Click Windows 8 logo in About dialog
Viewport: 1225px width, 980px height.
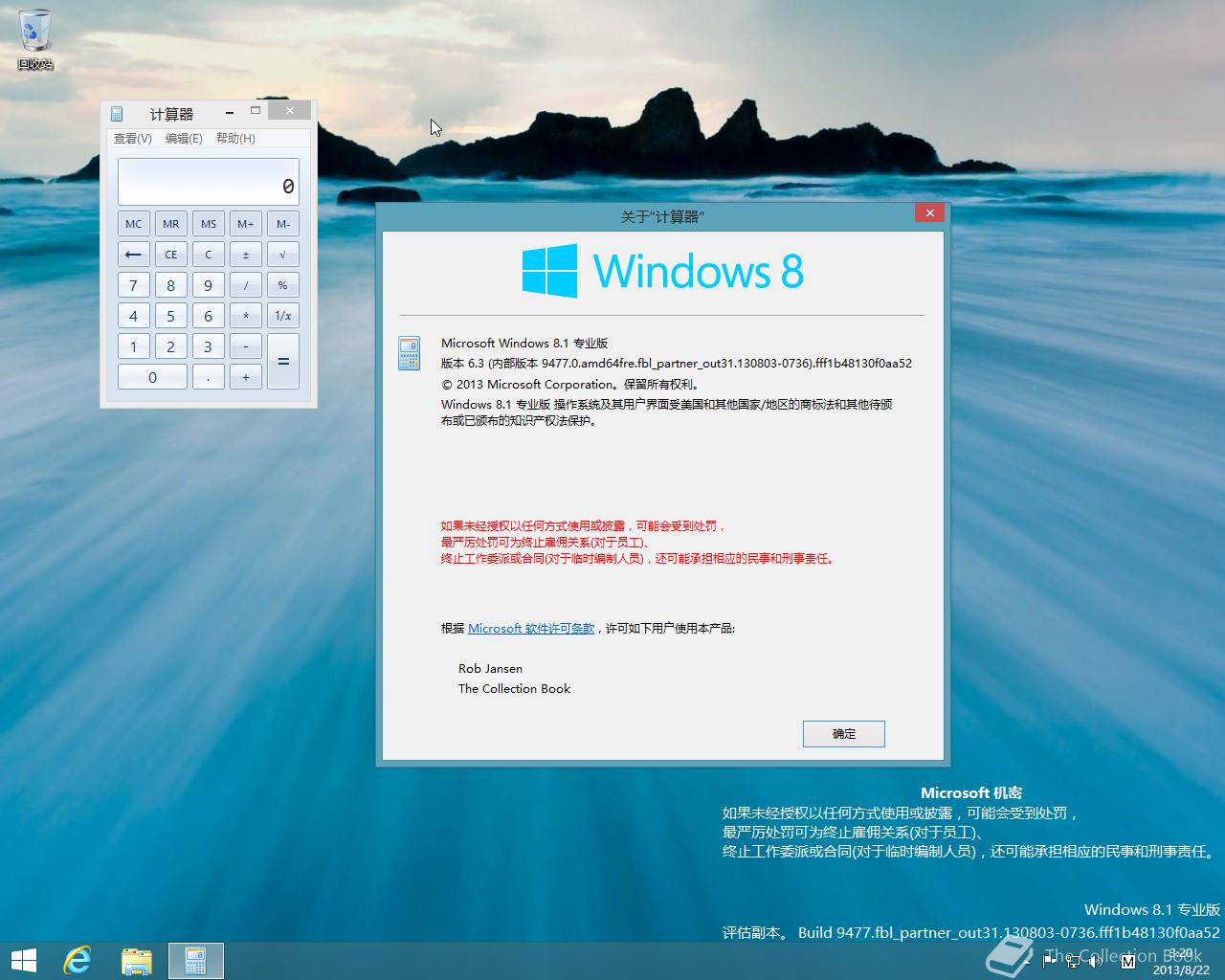tap(662, 271)
